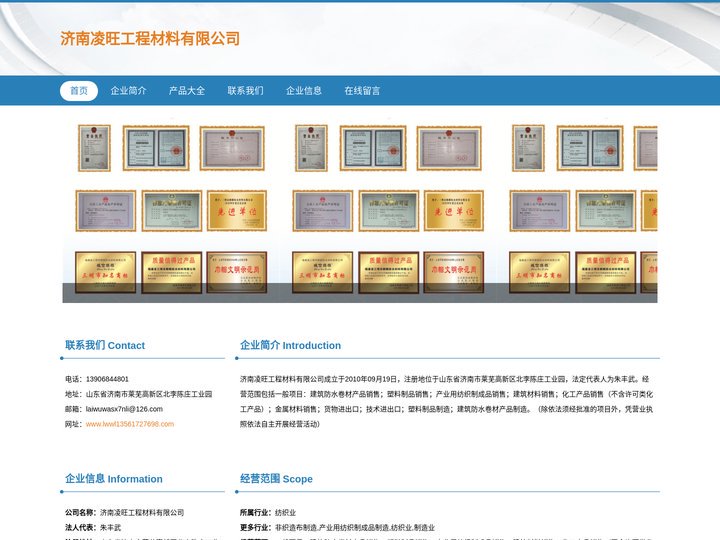Open 在线留言 navigation item
Viewport: 720px width, 540px height.
click(x=362, y=90)
